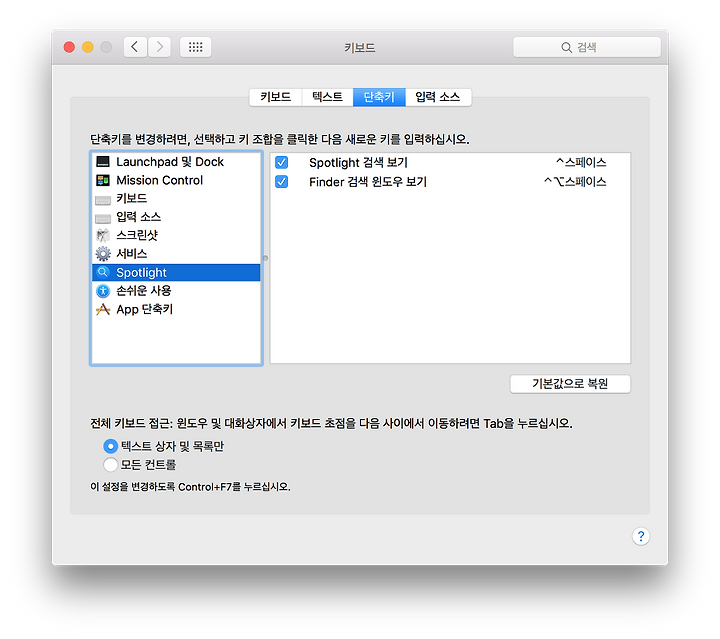Switch to the 텍스트 tab

[x=327, y=97]
